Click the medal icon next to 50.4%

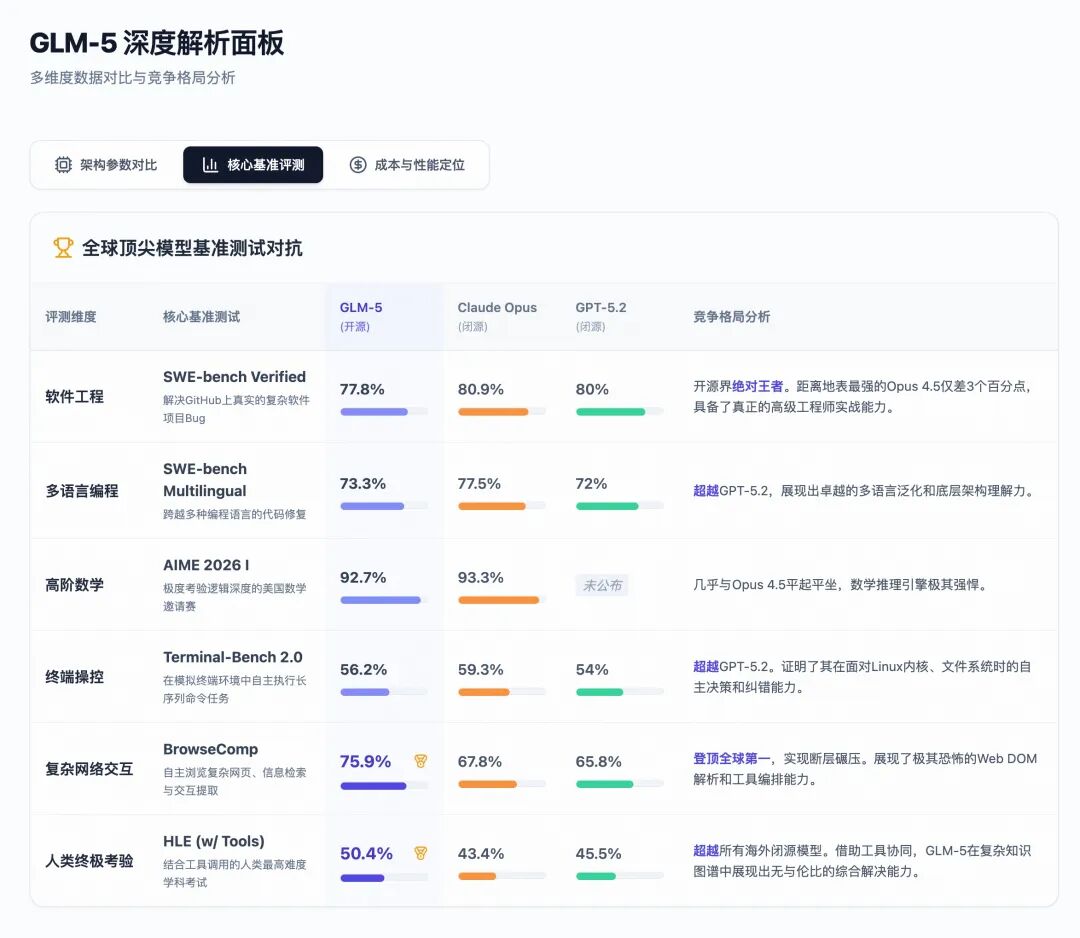click(x=421, y=853)
